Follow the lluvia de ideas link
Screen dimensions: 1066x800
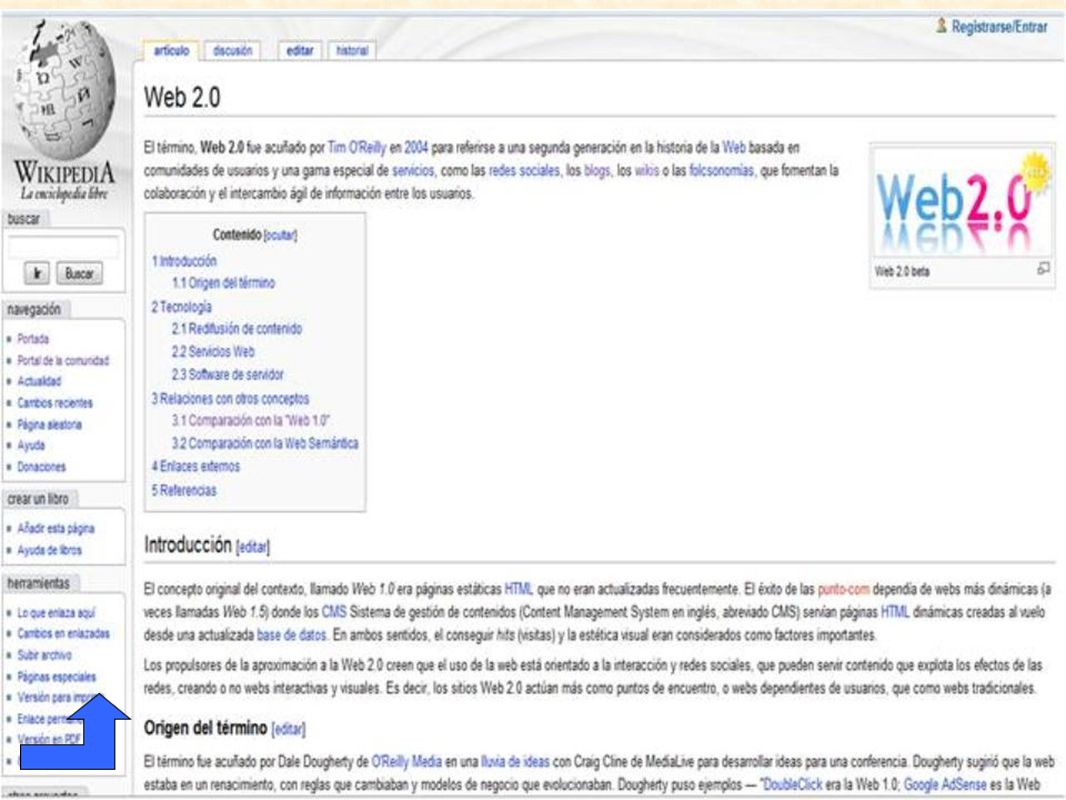pos(515,761)
